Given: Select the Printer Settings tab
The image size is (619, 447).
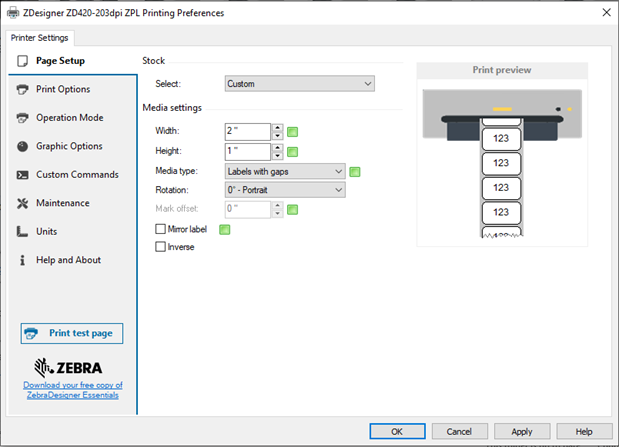Looking at the screenshot, I should (39, 38).
